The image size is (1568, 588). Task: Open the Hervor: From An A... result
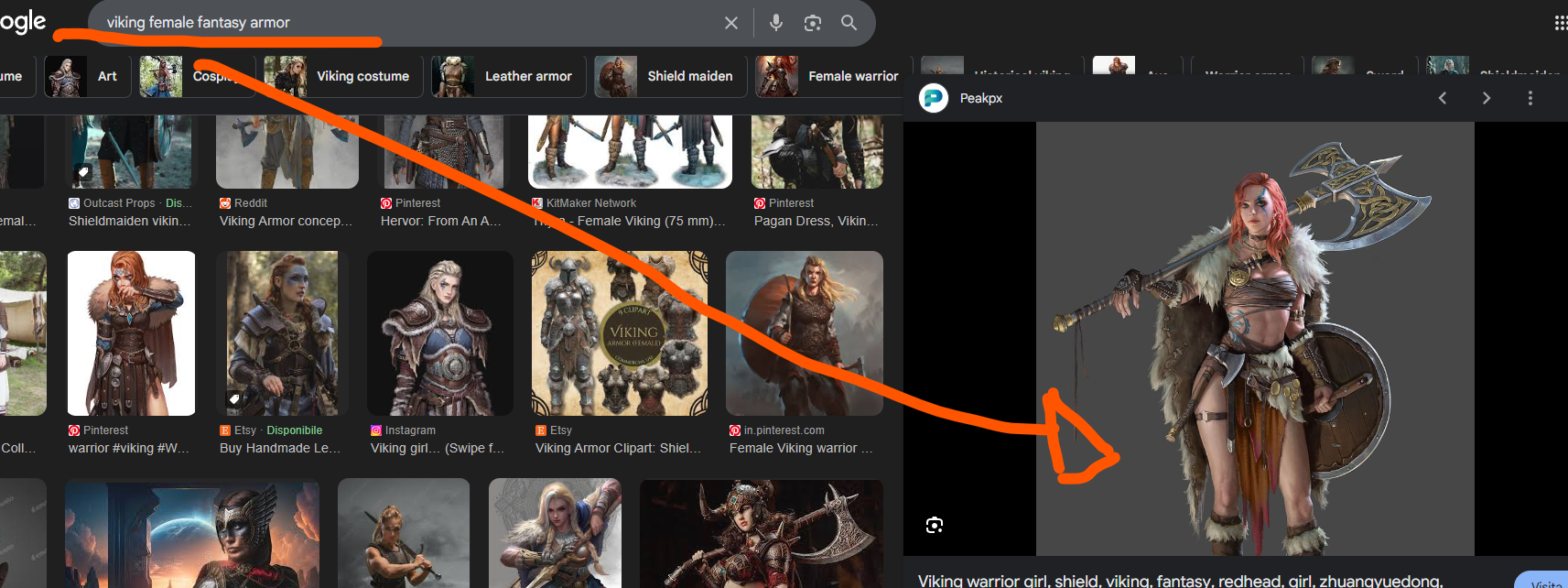[441, 221]
